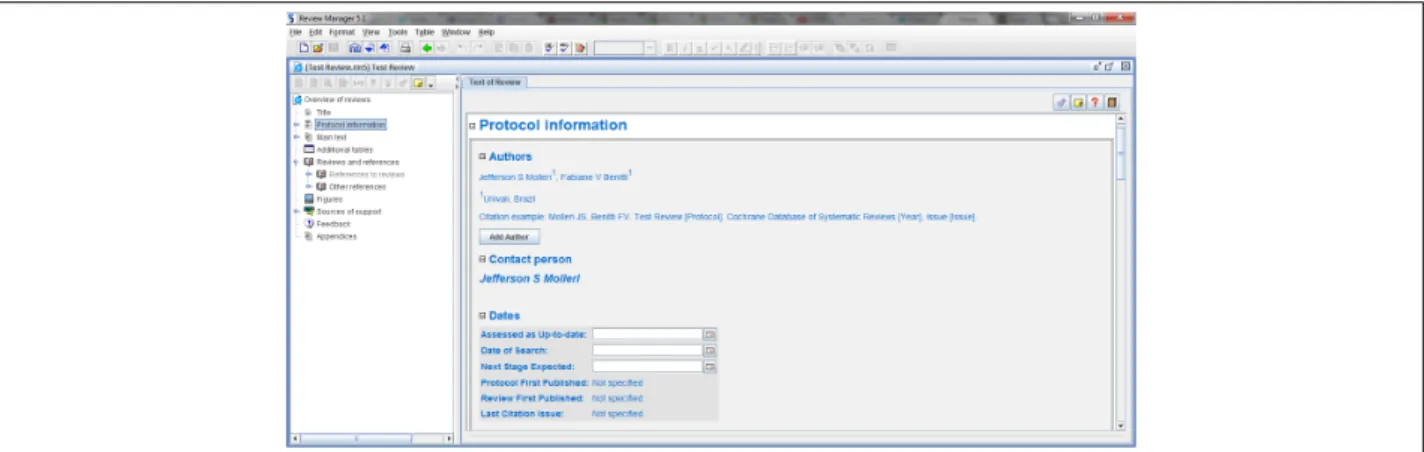Expand the Other references tree node
This screenshot has width=1424, height=452.
pos(309,186)
